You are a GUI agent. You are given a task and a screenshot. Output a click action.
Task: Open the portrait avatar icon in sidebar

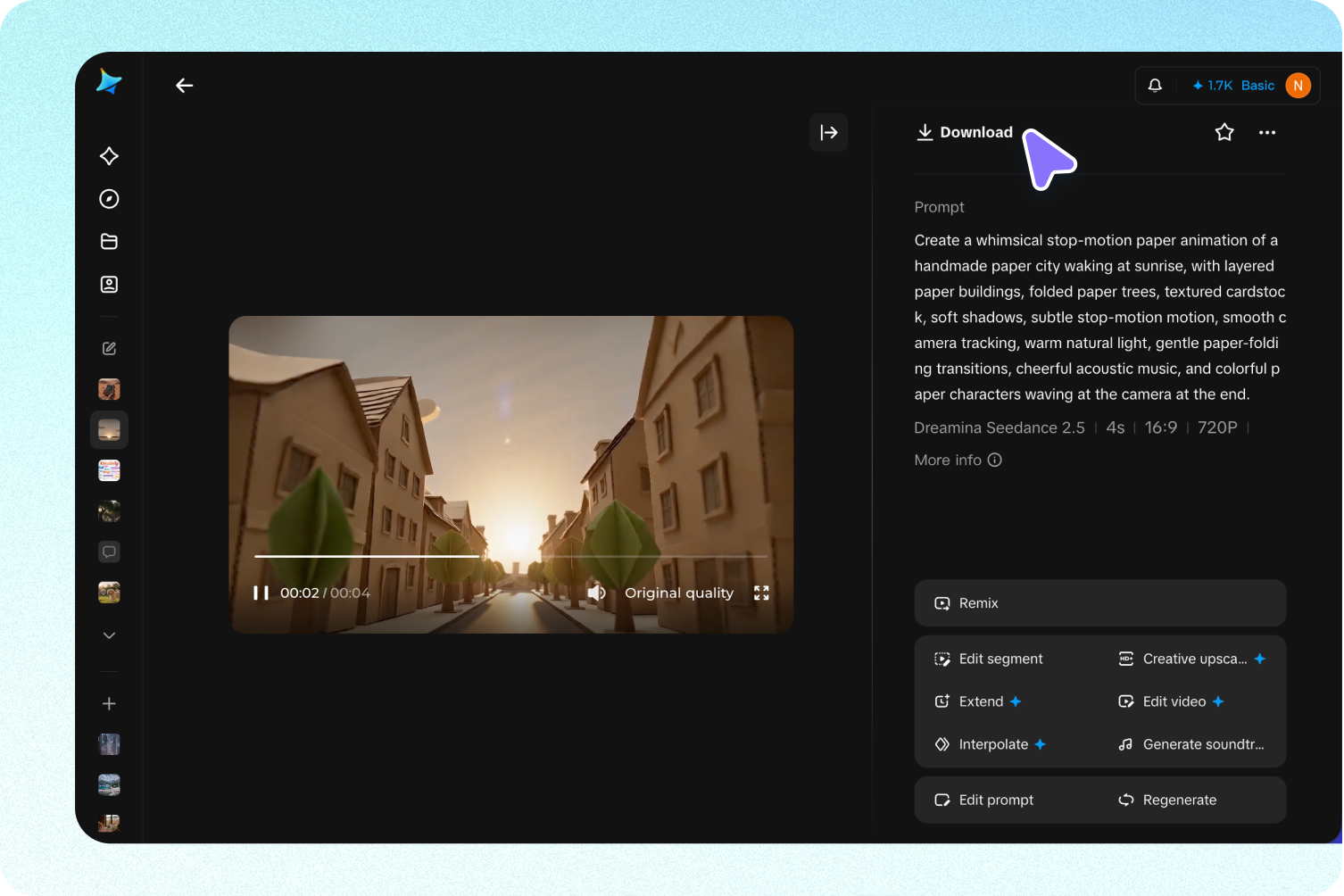[x=109, y=285]
